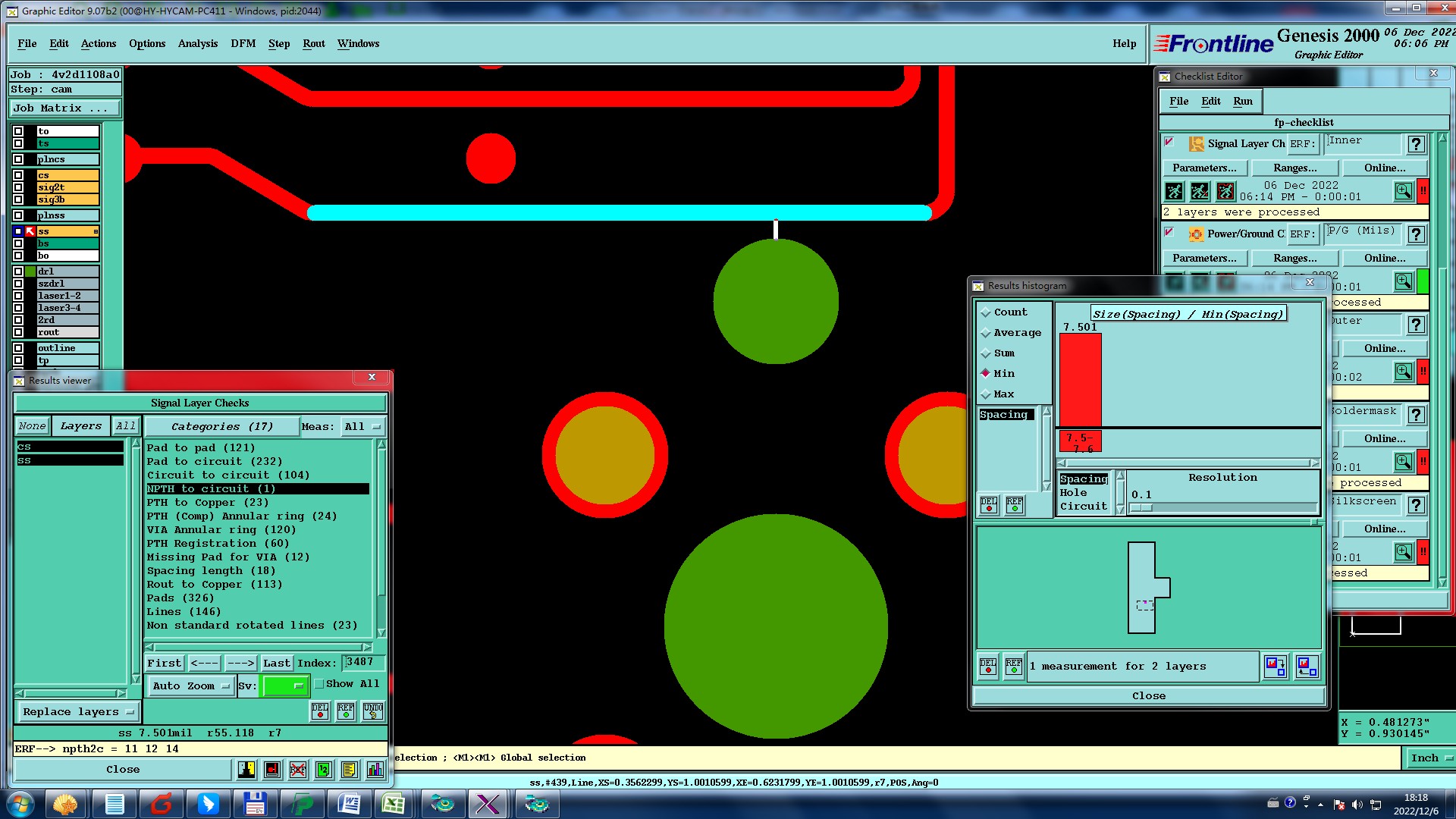Click the histogram chart icon in Results viewer
The image size is (1456, 819).
click(375, 770)
